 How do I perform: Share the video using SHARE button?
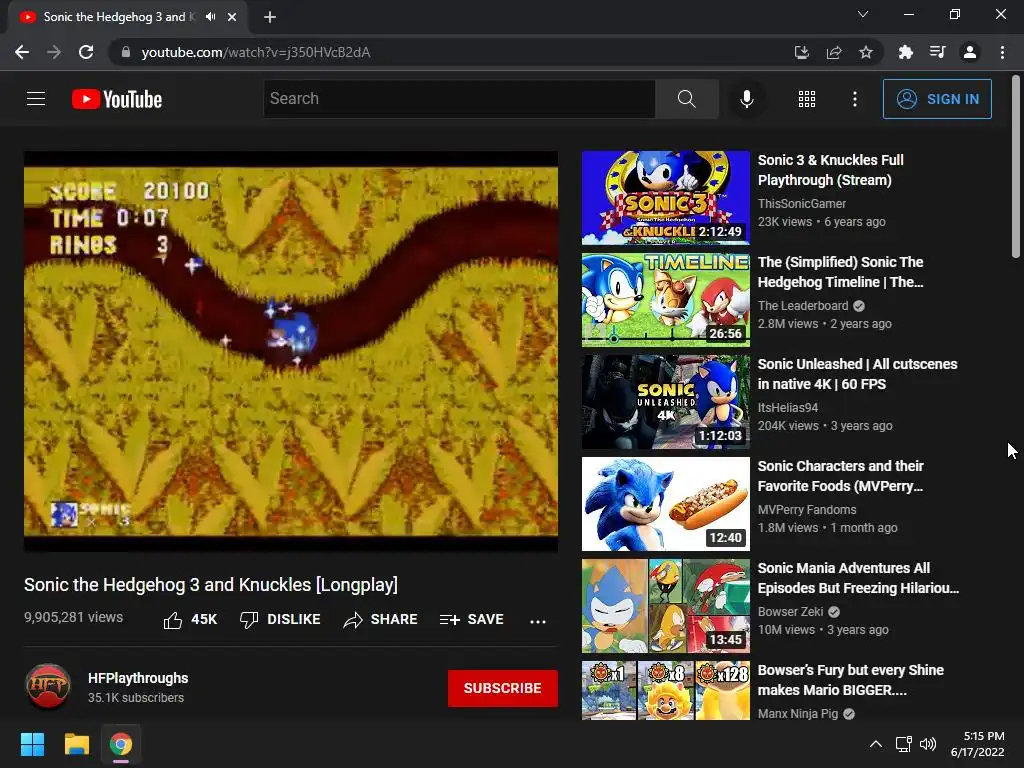tap(381, 620)
